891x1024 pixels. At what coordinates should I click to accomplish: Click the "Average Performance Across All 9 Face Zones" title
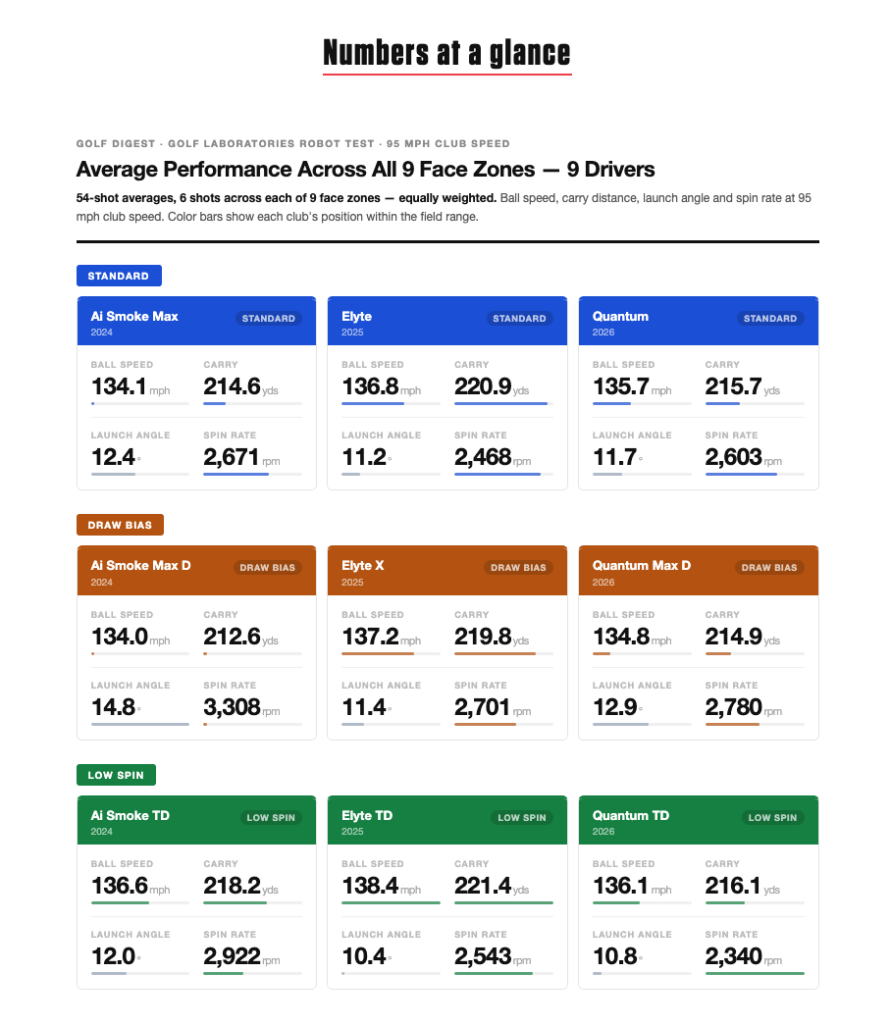click(365, 169)
